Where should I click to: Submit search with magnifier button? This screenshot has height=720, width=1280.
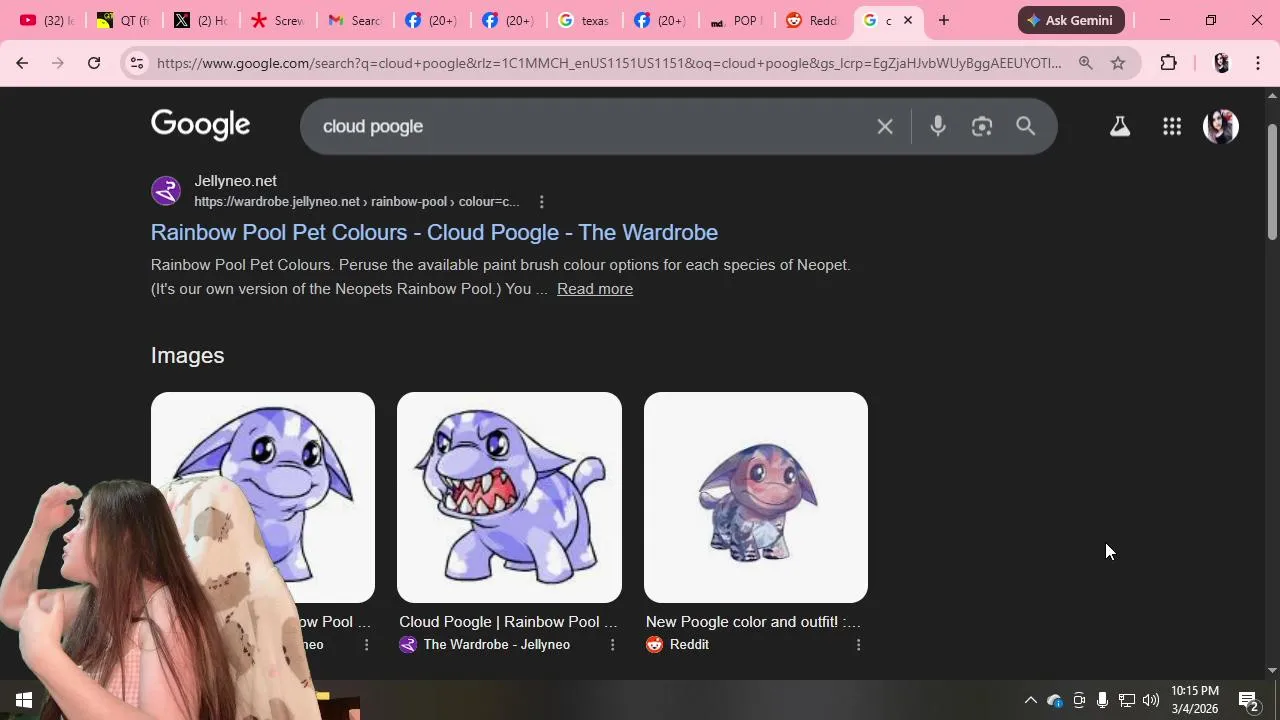coord(1026,126)
